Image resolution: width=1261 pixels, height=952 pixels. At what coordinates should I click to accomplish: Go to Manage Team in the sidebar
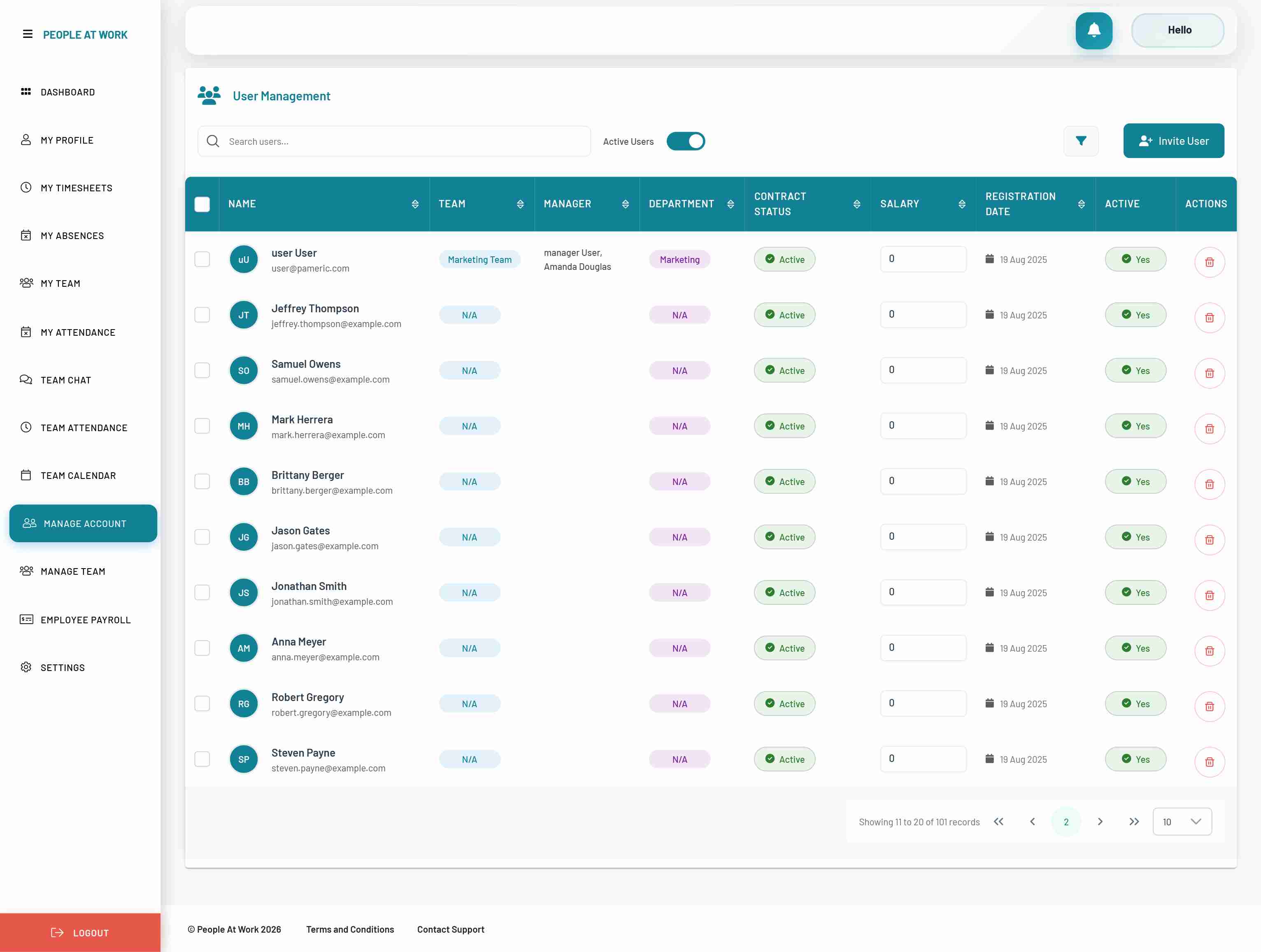72,571
